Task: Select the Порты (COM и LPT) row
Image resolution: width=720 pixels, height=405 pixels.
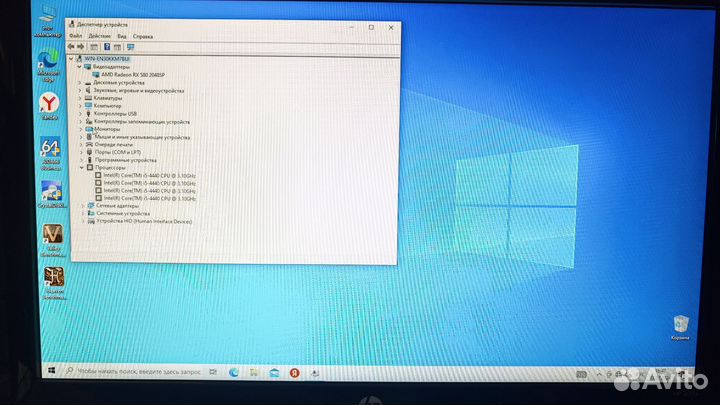Action: coord(118,152)
